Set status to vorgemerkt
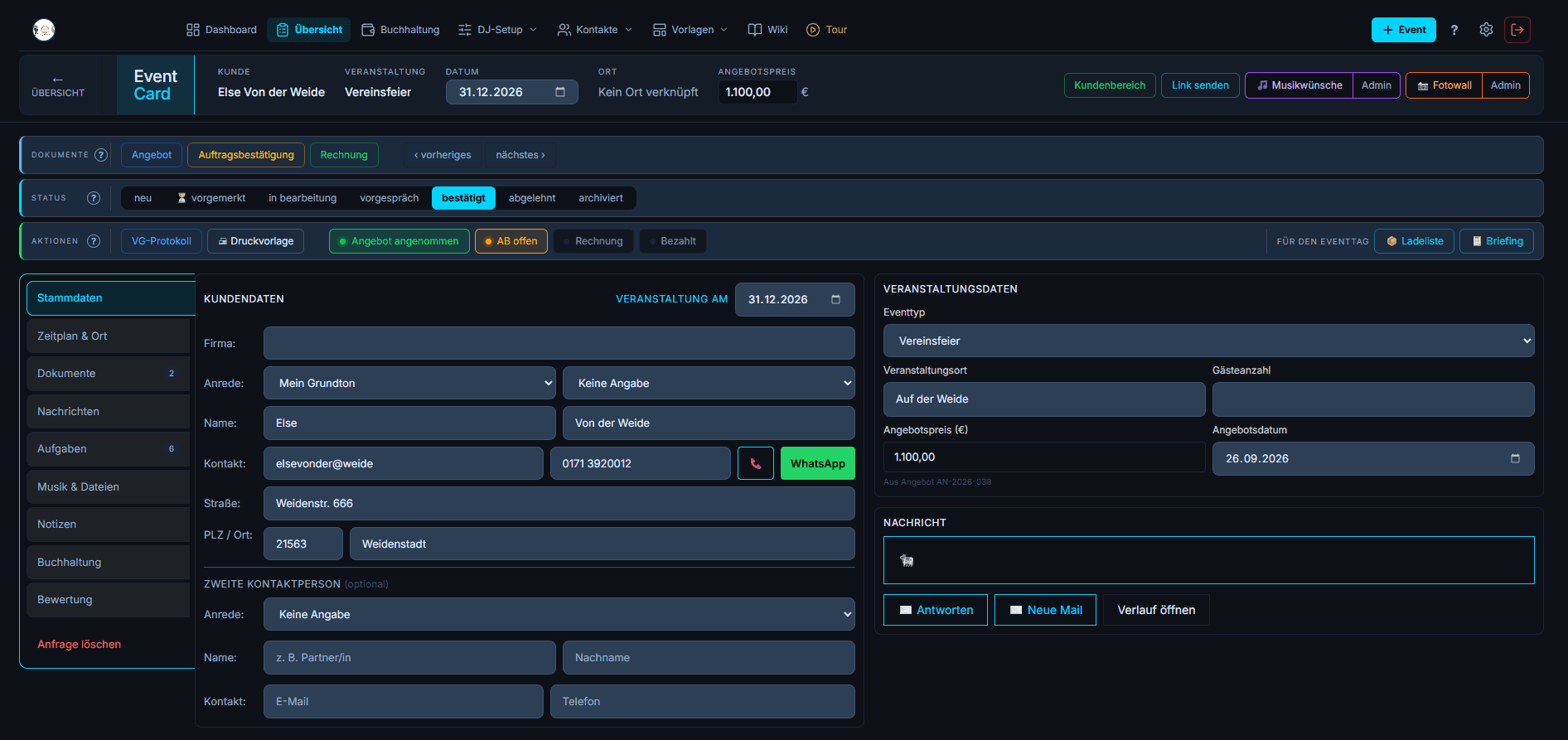1568x740 pixels. tap(211, 198)
